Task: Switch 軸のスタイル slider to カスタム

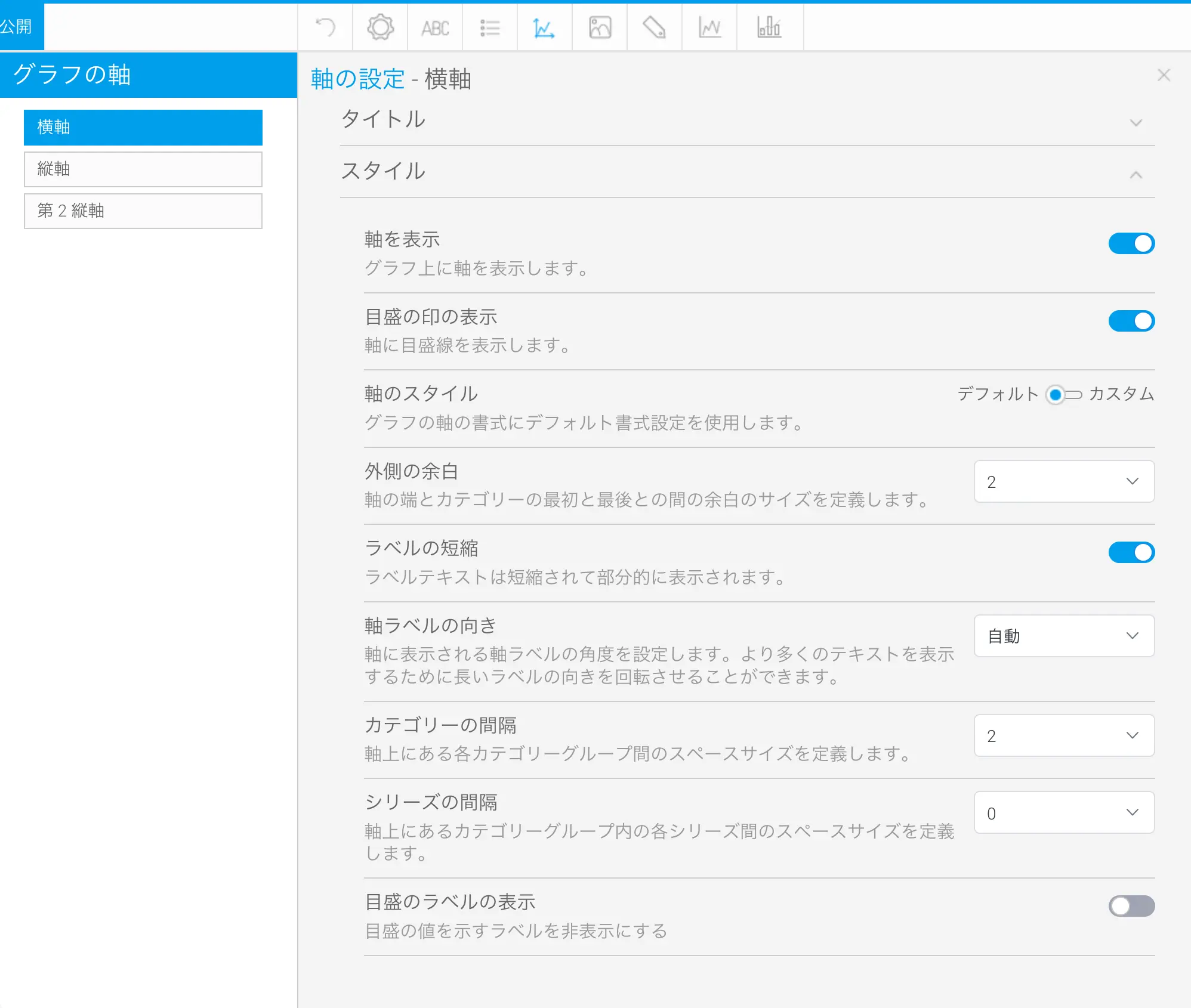Action: click(1073, 394)
